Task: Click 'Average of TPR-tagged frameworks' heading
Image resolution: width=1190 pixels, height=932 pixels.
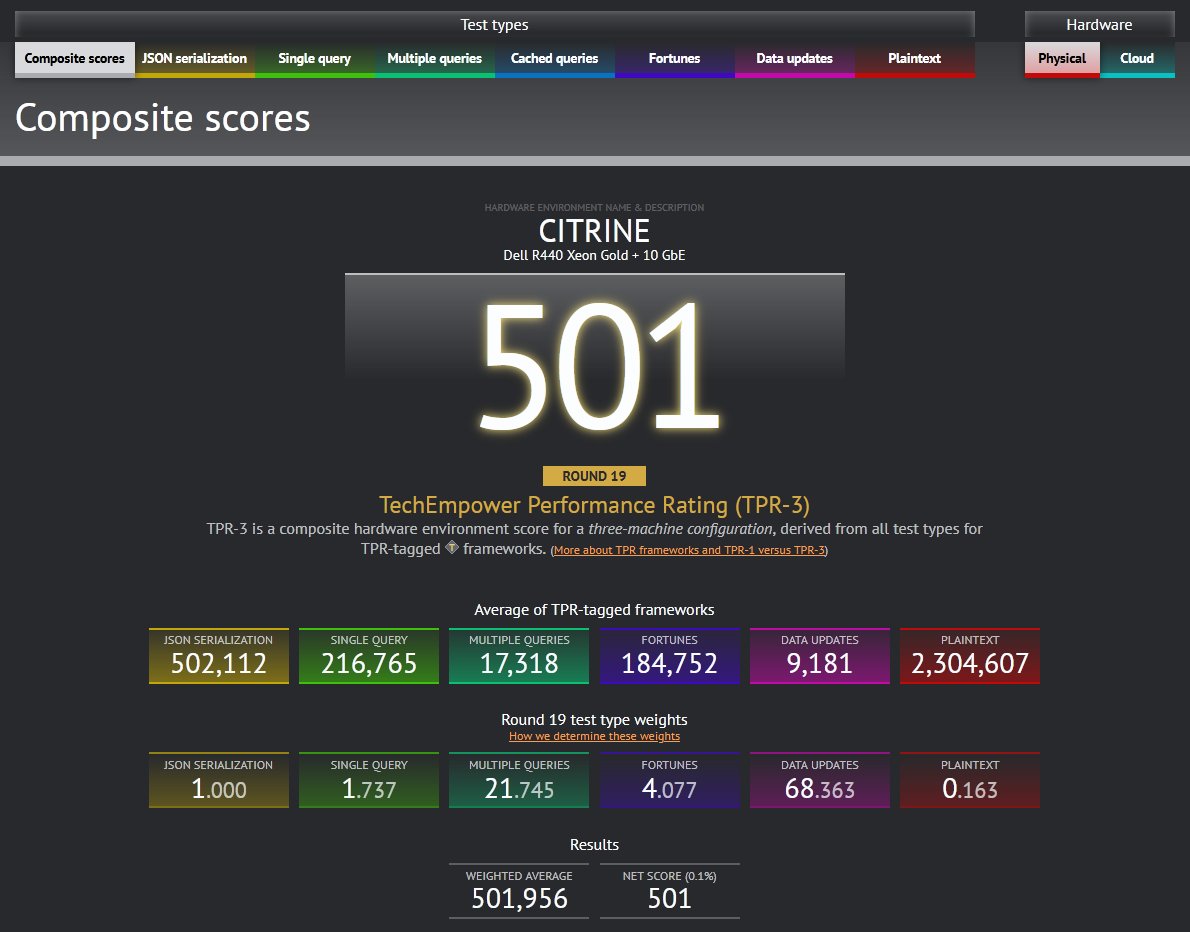Action: (594, 610)
